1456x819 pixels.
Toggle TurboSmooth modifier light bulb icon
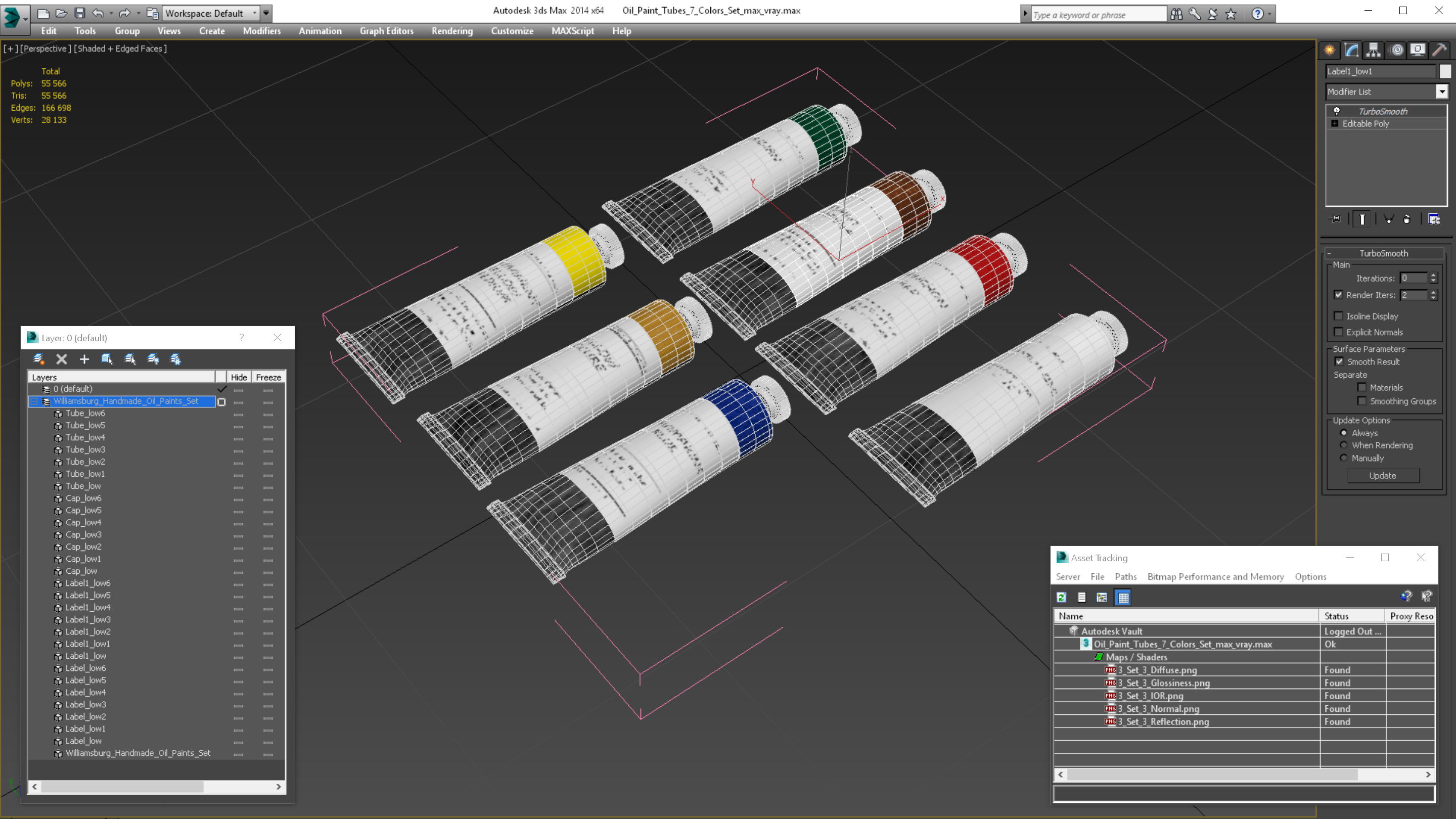point(1337,111)
